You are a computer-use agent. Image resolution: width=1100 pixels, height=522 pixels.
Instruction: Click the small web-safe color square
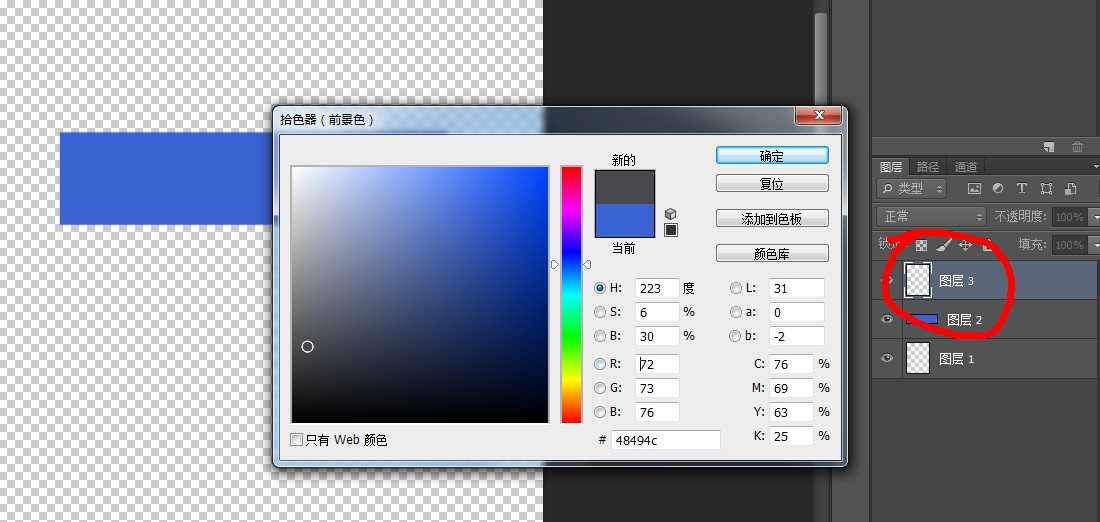tap(671, 229)
